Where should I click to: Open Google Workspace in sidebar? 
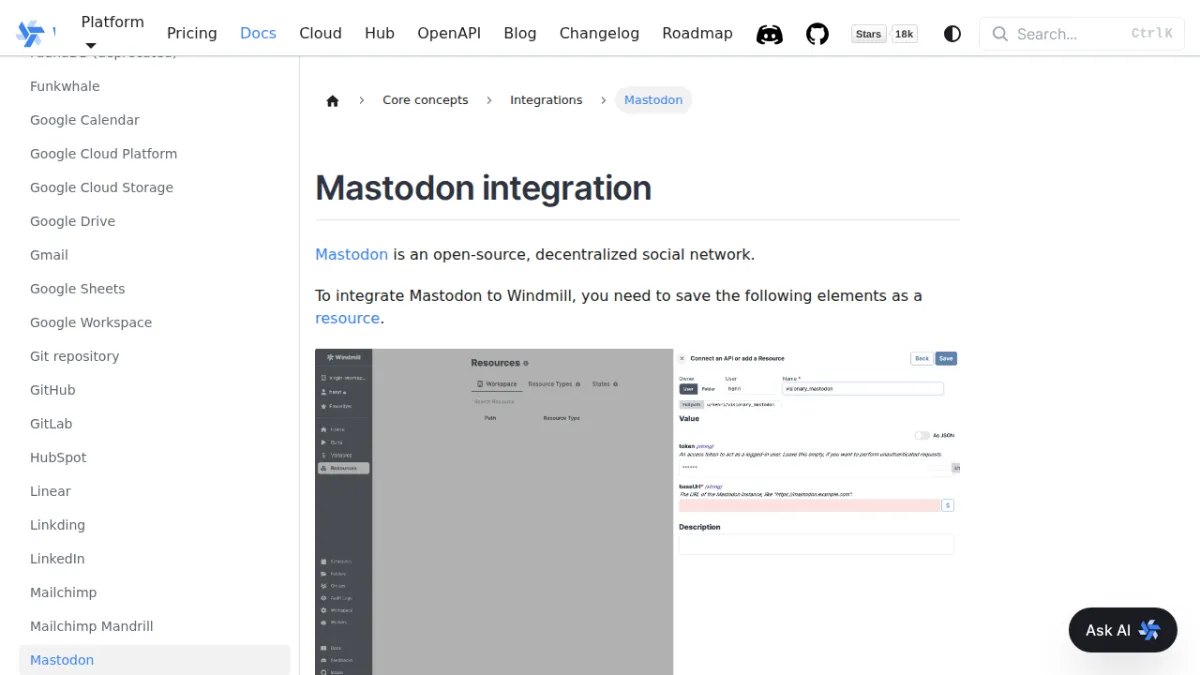tap(91, 323)
